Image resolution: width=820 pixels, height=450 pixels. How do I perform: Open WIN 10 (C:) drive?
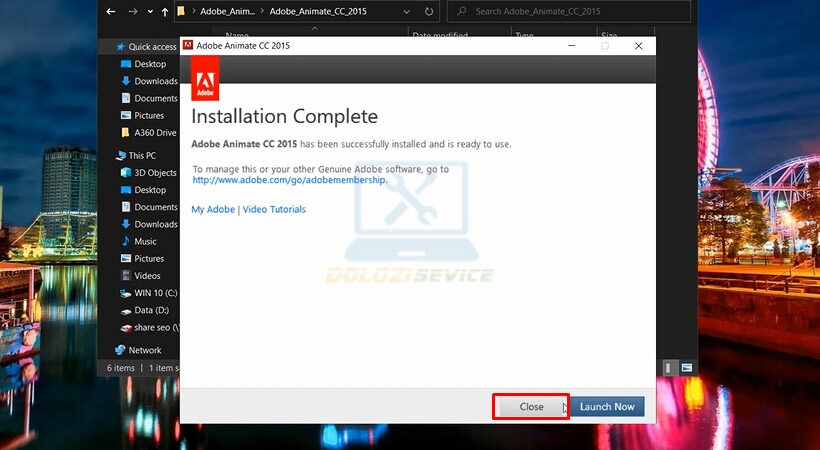(149, 293)
